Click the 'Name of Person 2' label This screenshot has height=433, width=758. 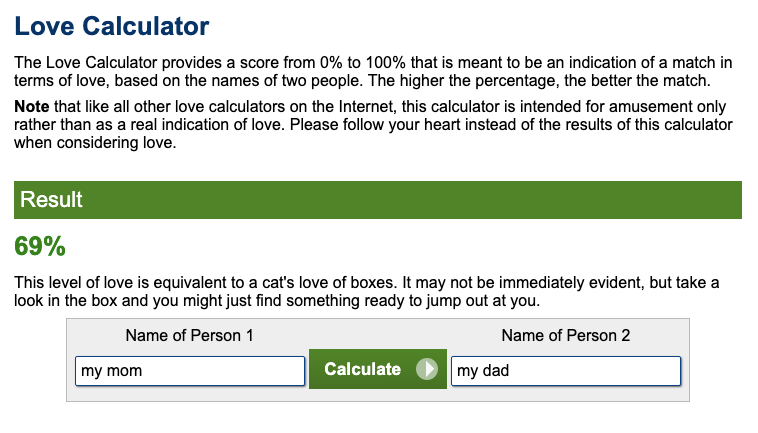click(x=566, y=335)
